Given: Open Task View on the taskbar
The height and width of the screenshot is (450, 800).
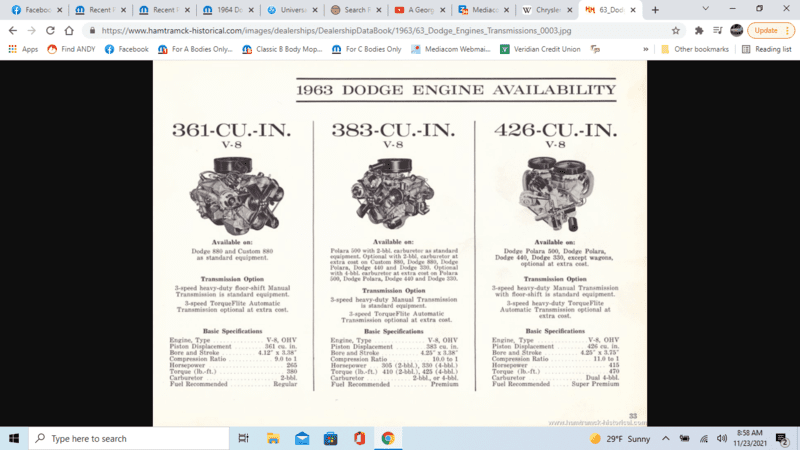Looking at the screenshot, I should click(243, 438).
